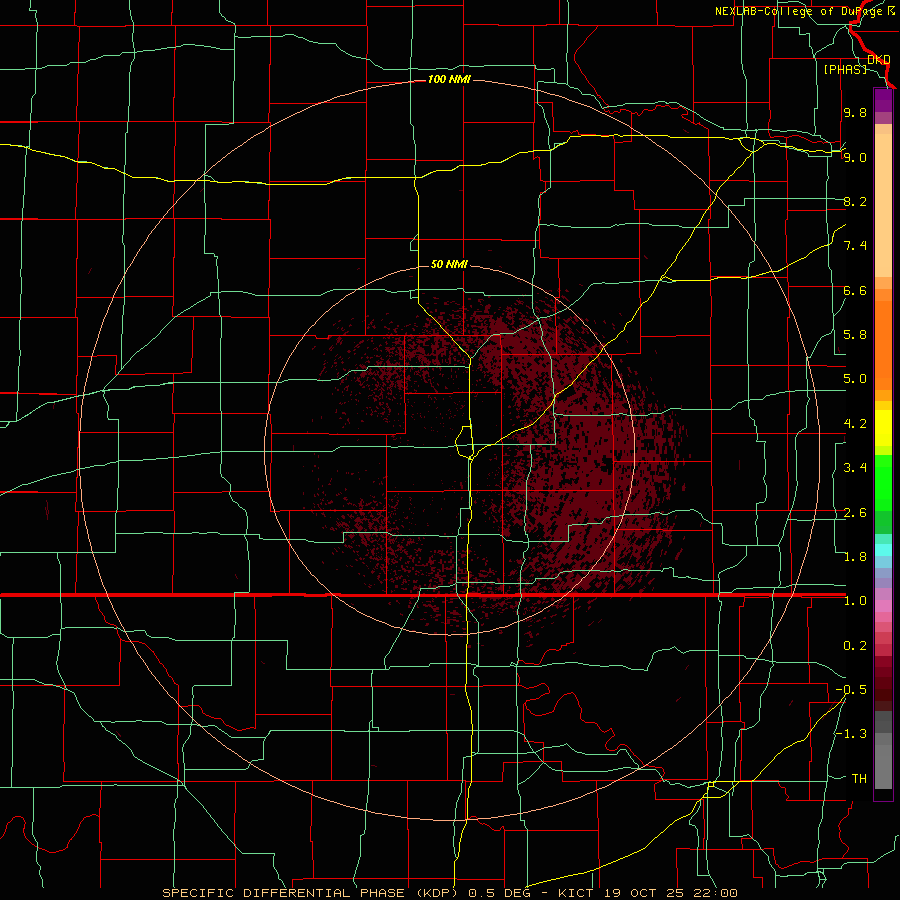Viewport: 900px width, 900px height.
Task: Select the purple top segment of the color bar
Action: coord(883,100)
